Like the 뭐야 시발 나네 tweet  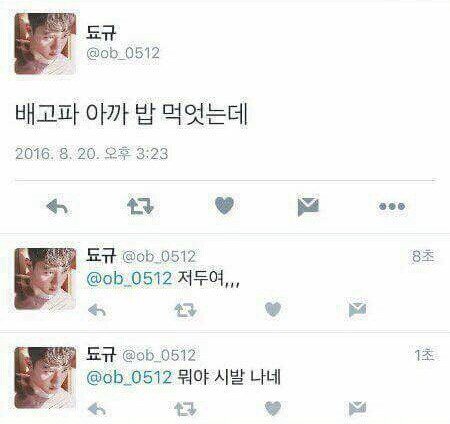[x=273, y=408]
